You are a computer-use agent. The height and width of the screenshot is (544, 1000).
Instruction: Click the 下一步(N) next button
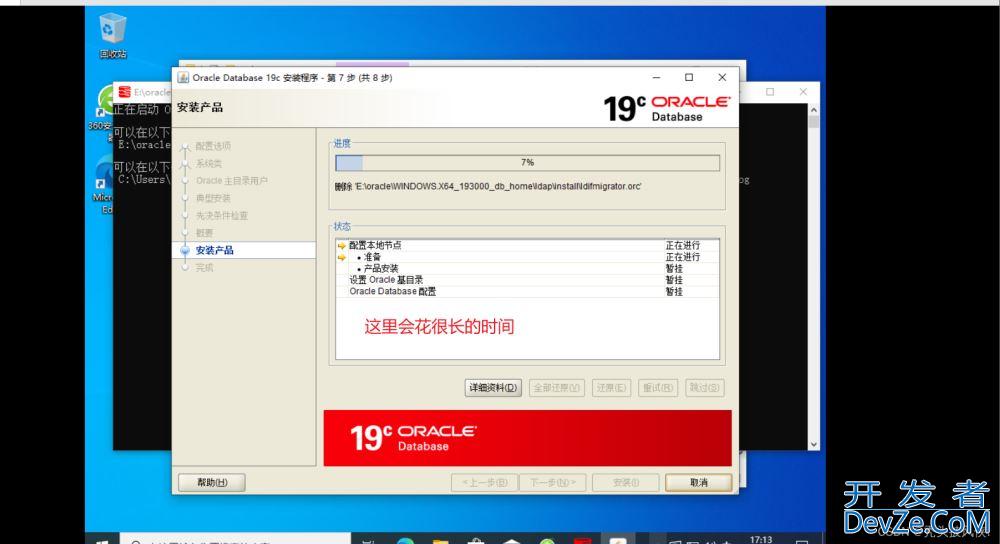pyautogui.click(x=553, y=483)
